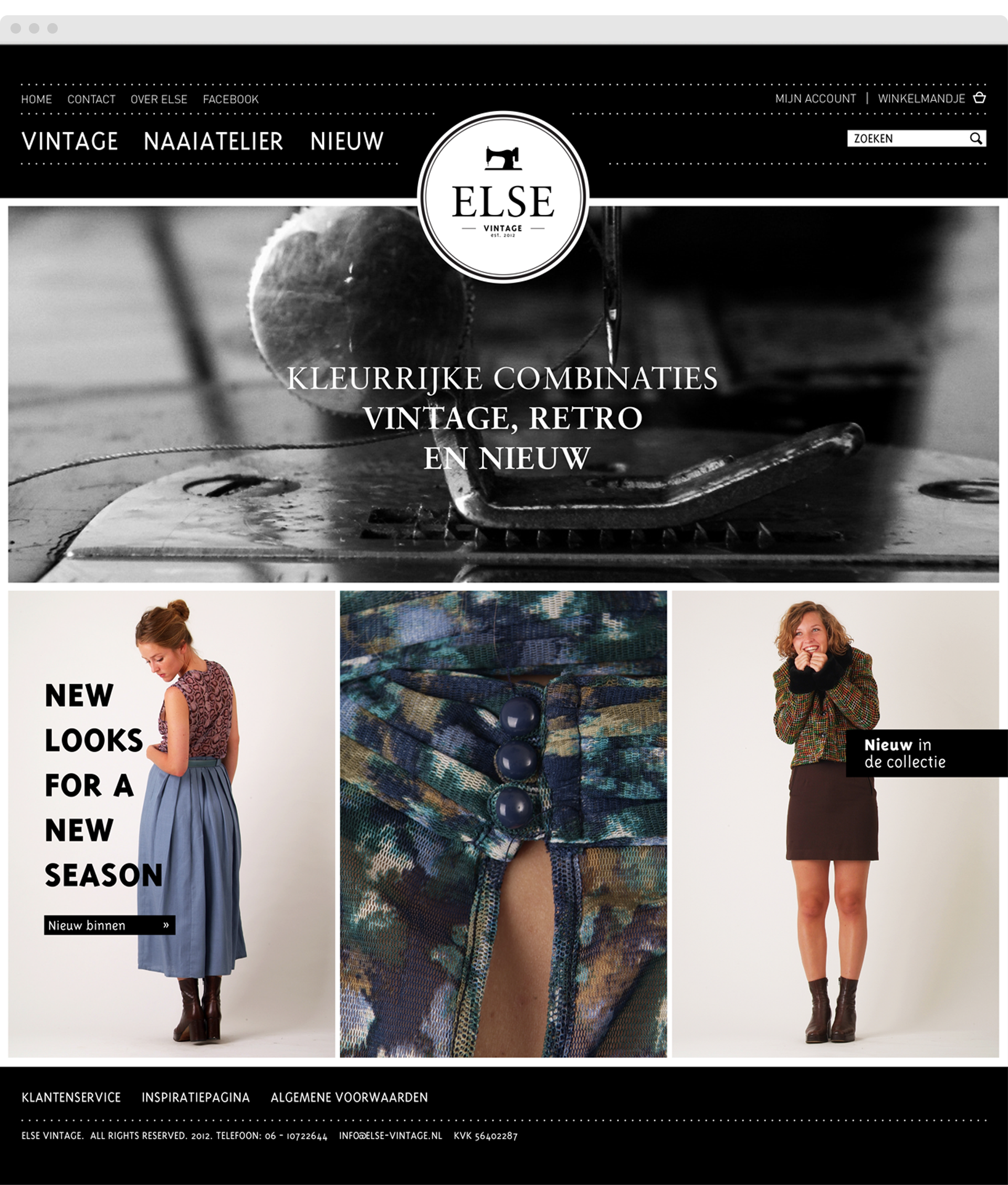The height and width of the screenshot is (1185, 1008).
Task: Select the Vintage category menu
Action: tap(70, 141)
